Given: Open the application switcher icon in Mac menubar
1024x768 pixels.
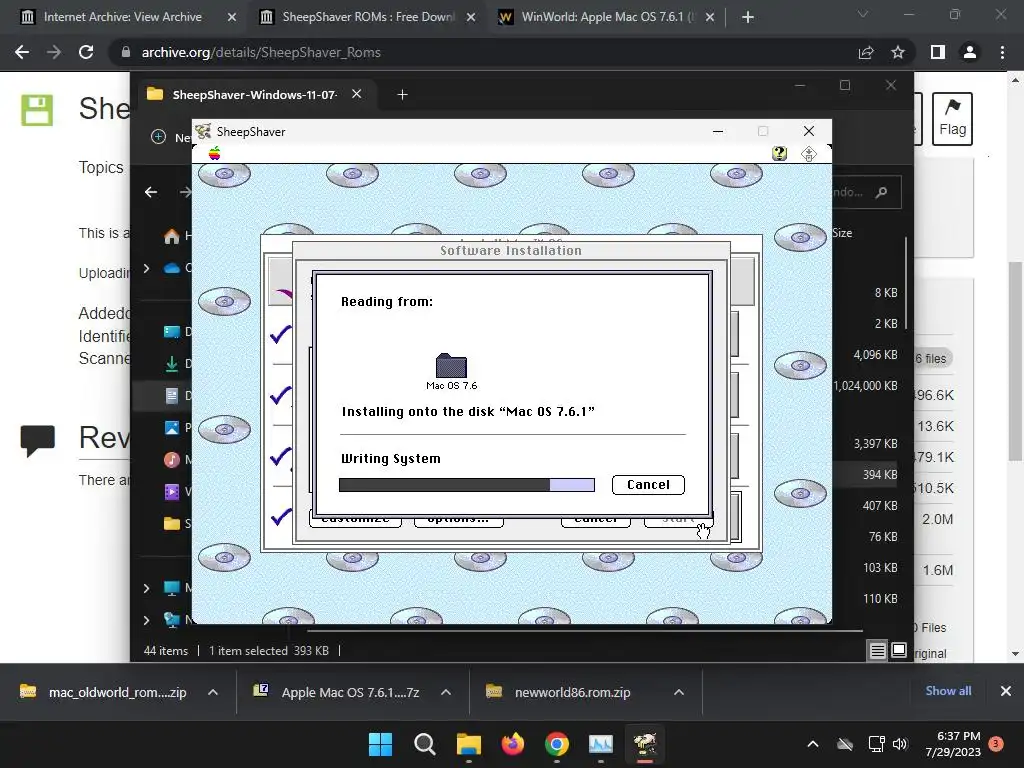Looking at the screenshot, I should click(808, 153).
